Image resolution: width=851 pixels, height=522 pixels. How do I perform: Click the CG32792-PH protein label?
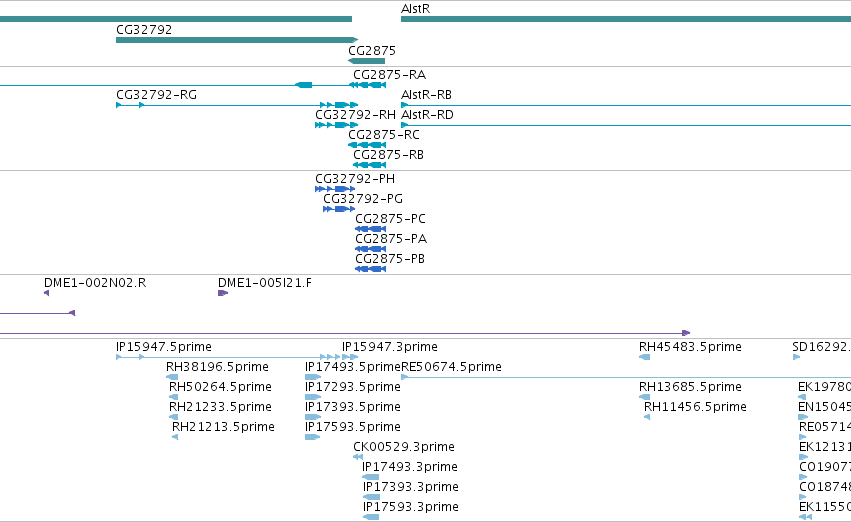[x=355, y=179]
